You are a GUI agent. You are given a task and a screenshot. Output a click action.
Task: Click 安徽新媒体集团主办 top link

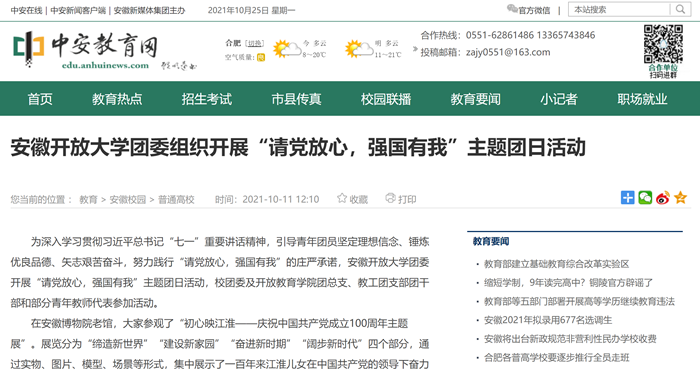point(150,10)
